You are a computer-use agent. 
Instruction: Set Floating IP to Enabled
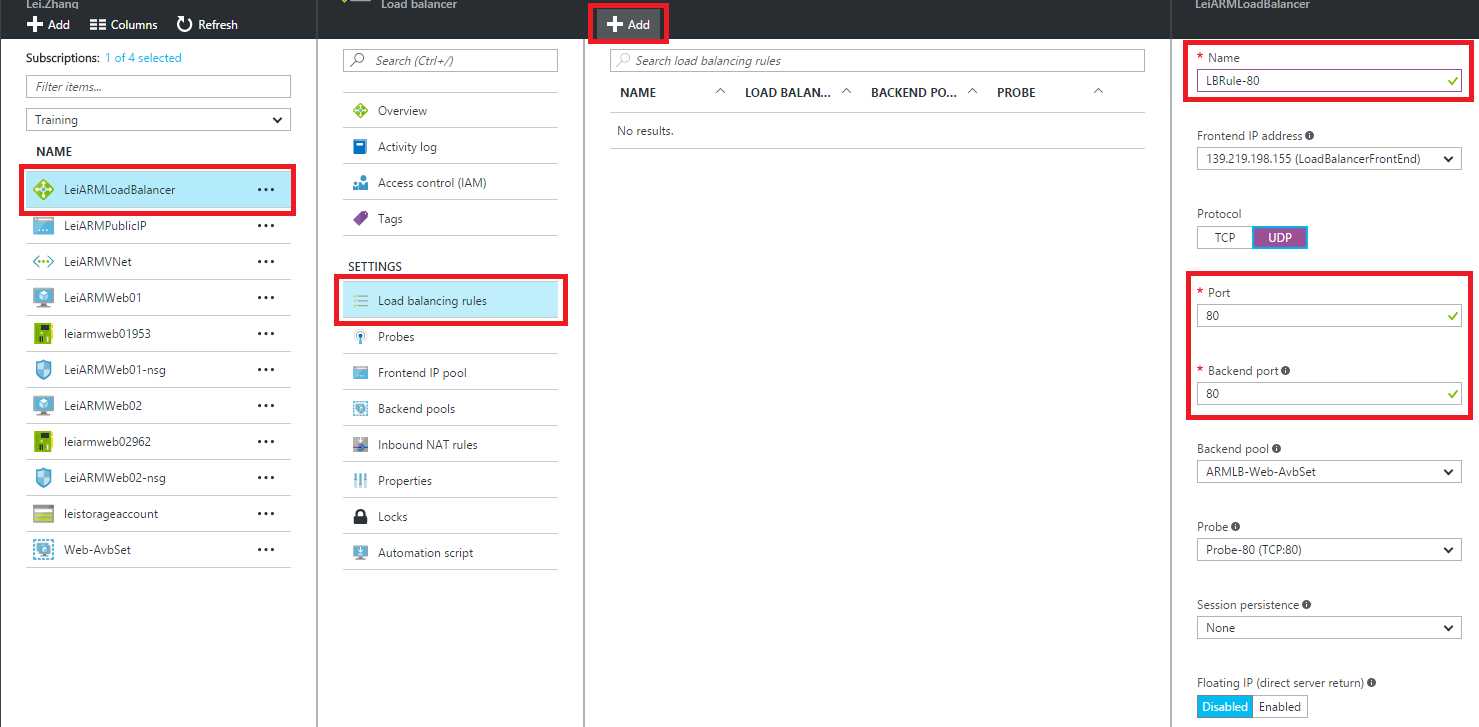(1280, 707)
